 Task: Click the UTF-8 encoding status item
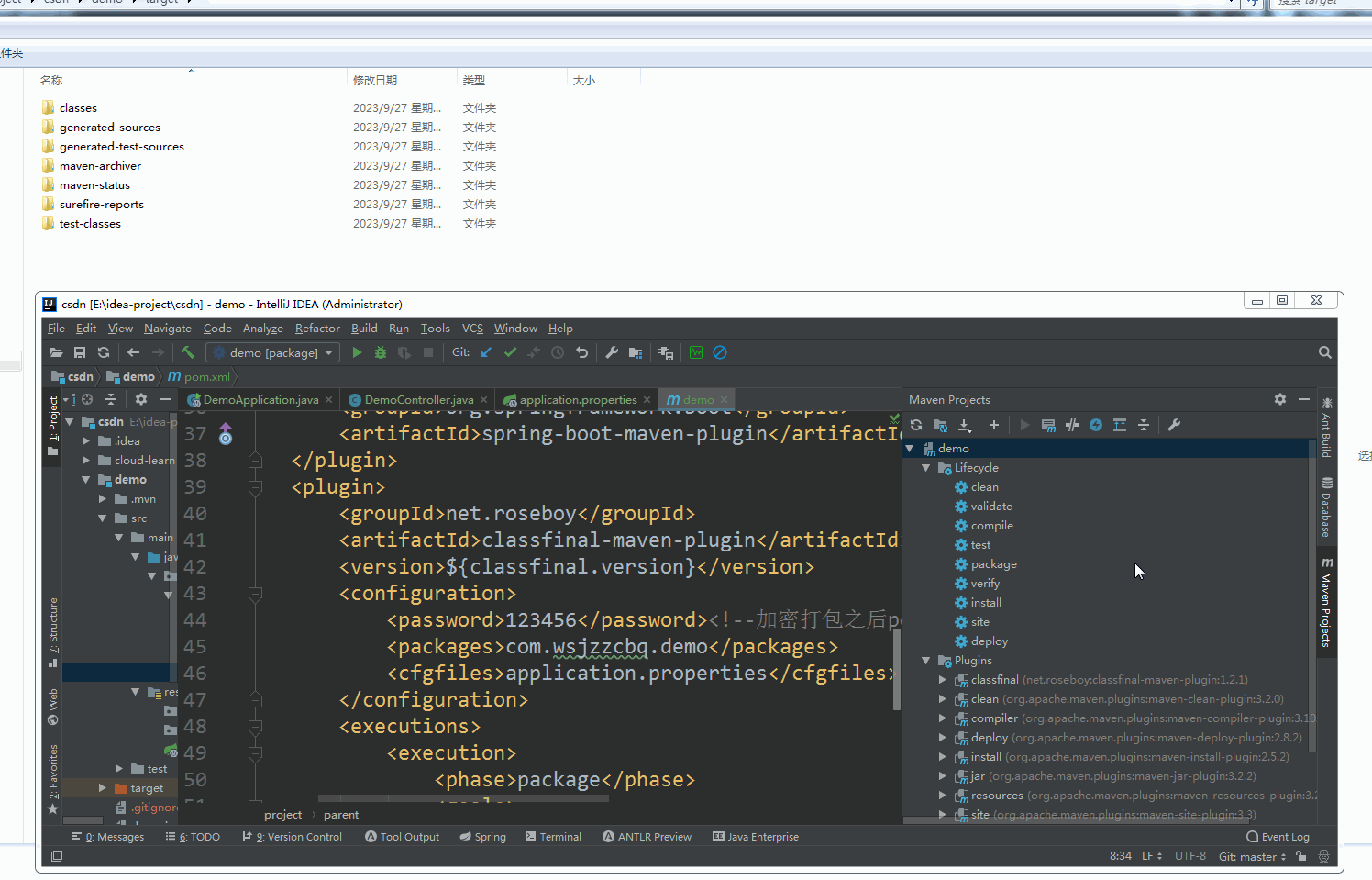[1190, 856]
